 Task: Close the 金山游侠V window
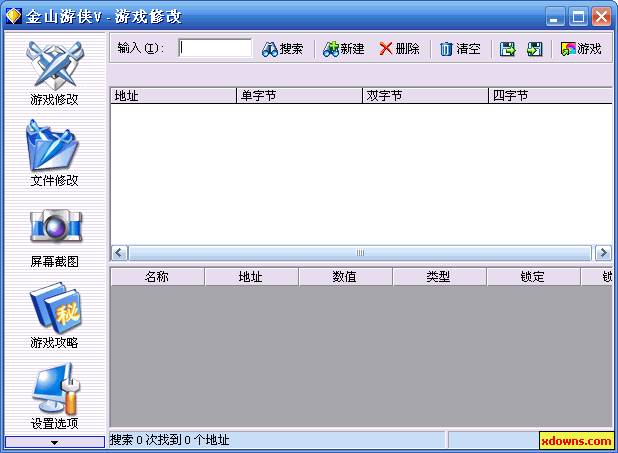(x=601, y=17)
